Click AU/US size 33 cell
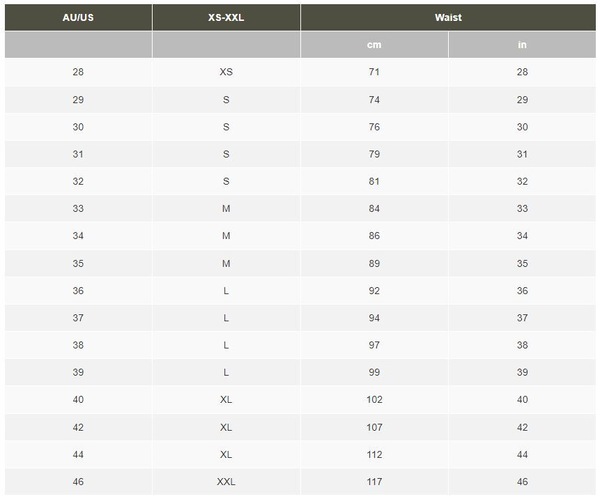The width and height of the screenshot is (600, 499). point(78,209)
